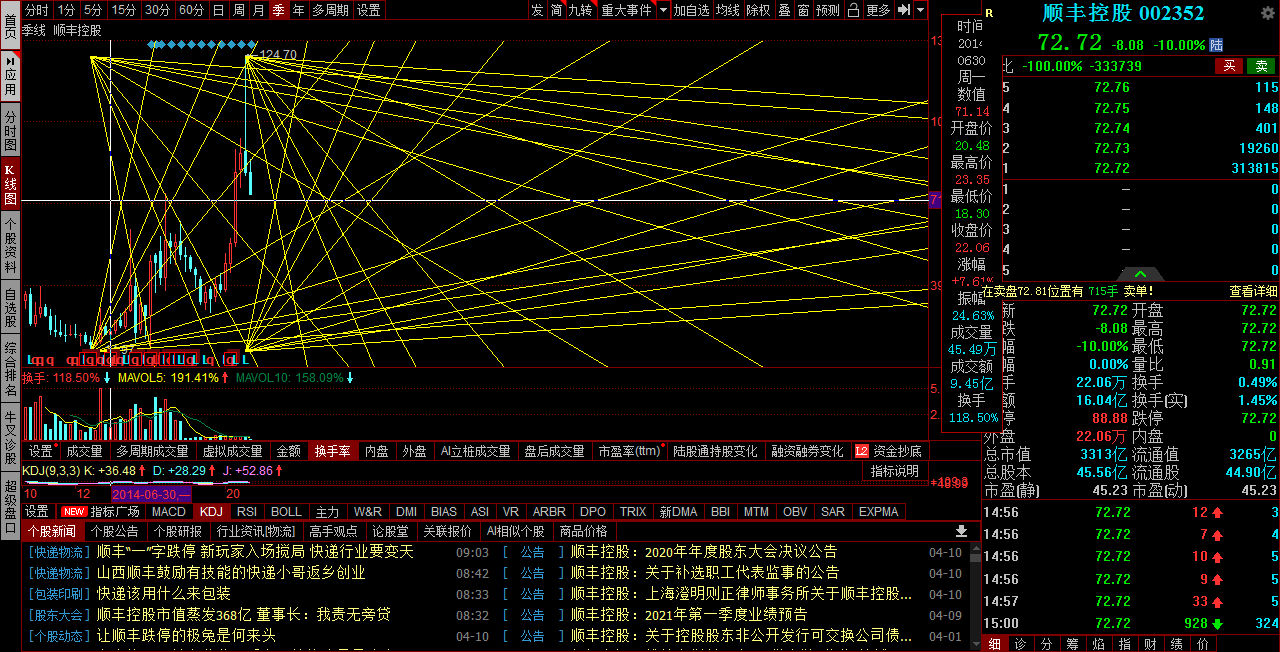Viewport: 1280px width, 652px height.
Task: Click the 重大事件 button
Action: point(626,10)
